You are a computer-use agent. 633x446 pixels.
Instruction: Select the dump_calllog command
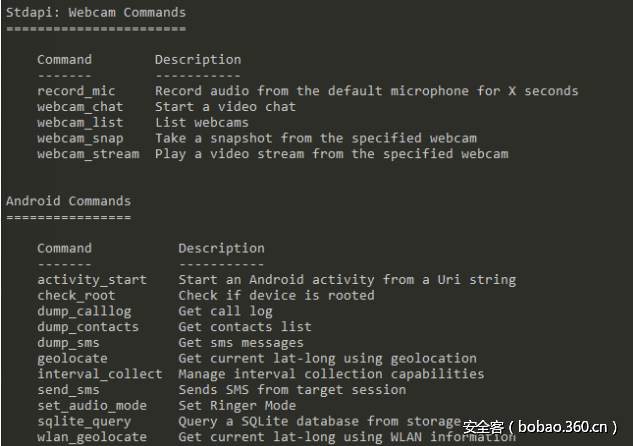84,311
